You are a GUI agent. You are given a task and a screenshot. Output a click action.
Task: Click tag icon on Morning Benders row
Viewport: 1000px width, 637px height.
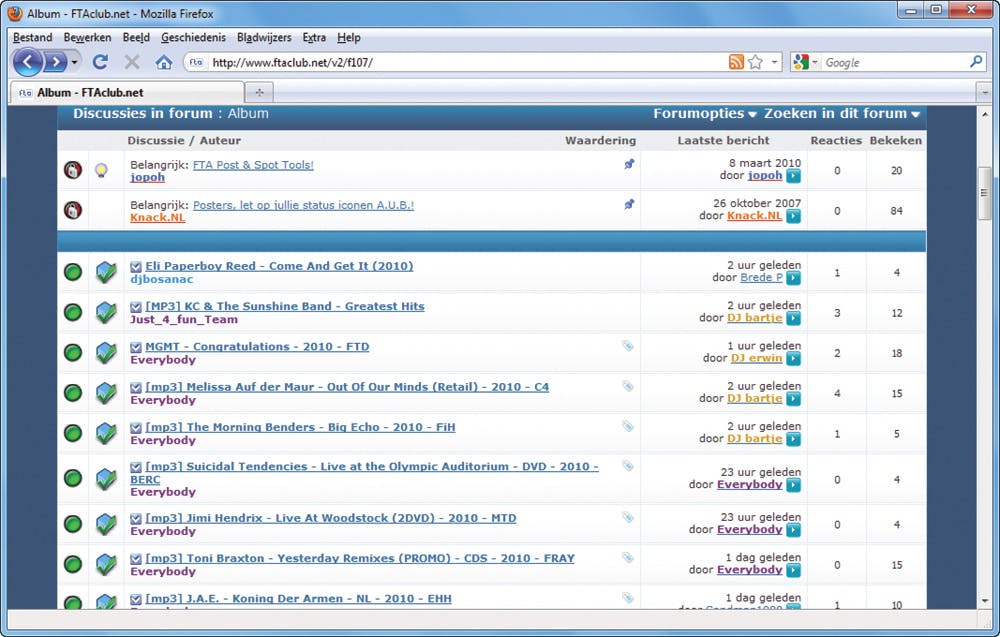(x=628, y=426)
